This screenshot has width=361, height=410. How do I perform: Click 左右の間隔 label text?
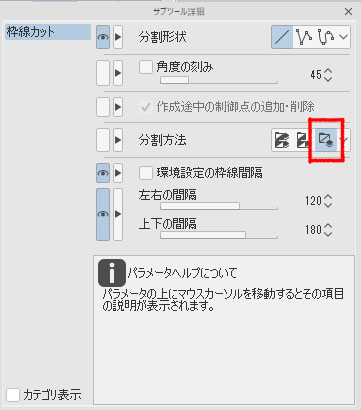tap(168, 195)
